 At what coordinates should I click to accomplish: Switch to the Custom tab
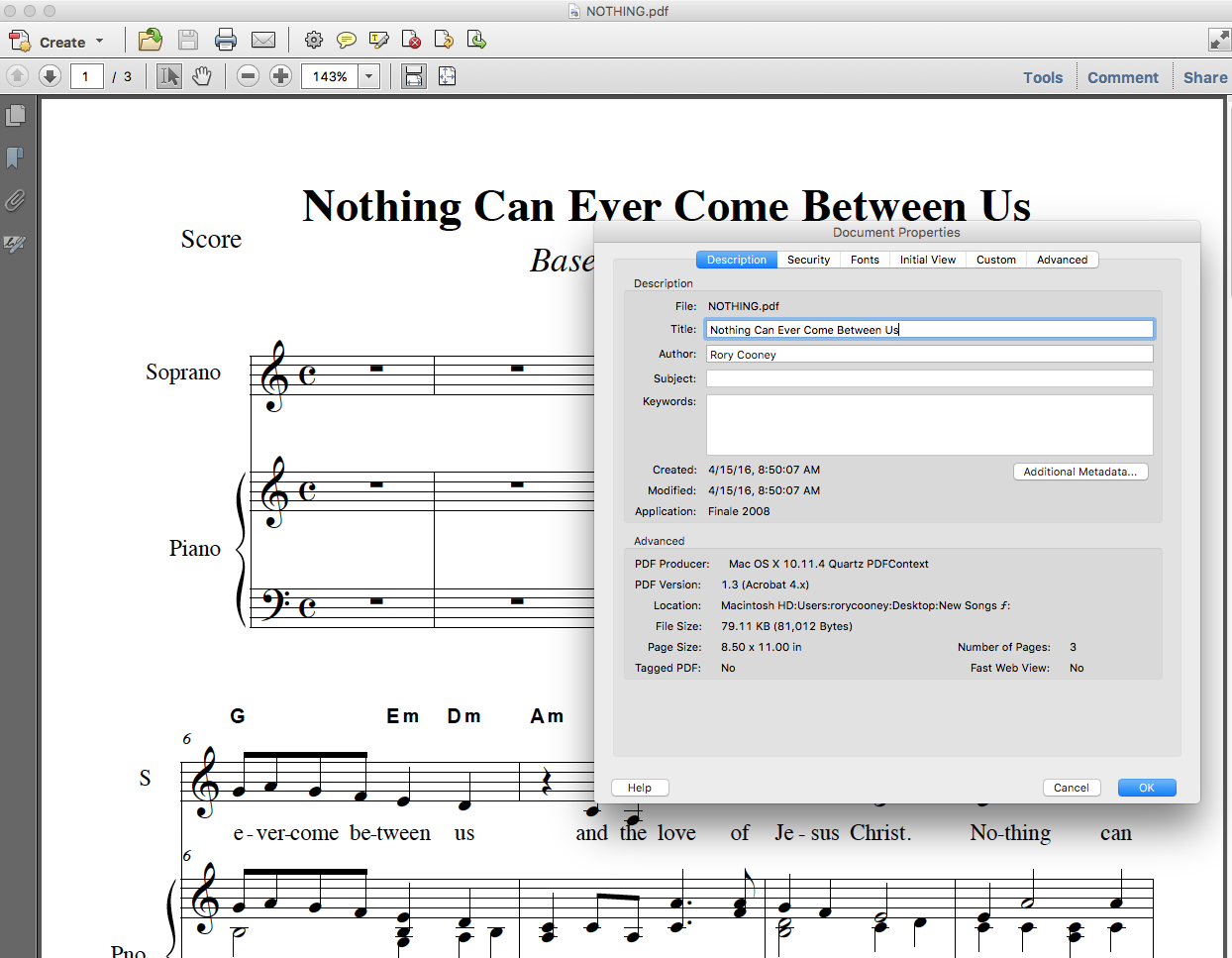(996, 260)
